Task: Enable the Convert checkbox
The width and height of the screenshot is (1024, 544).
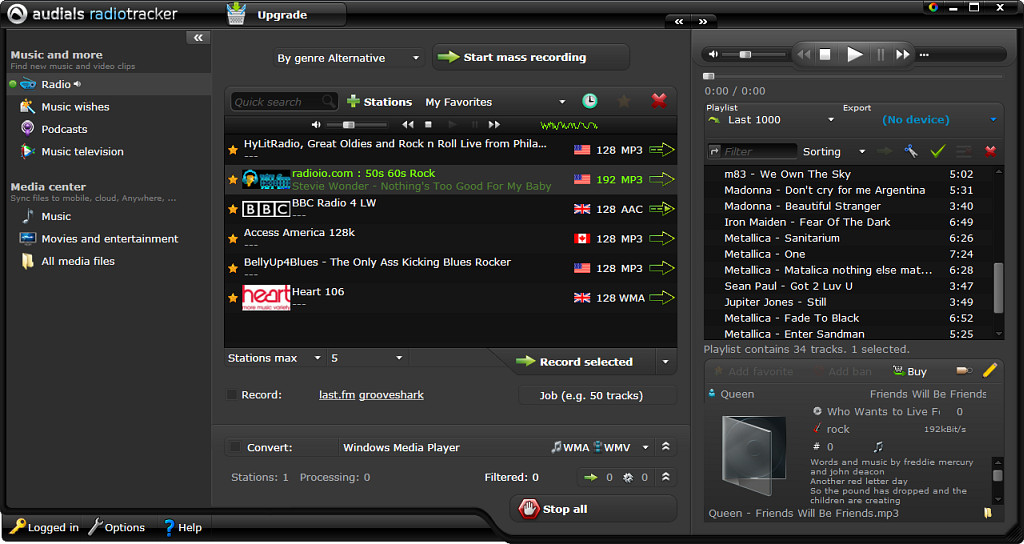Action: pos(234,447)
